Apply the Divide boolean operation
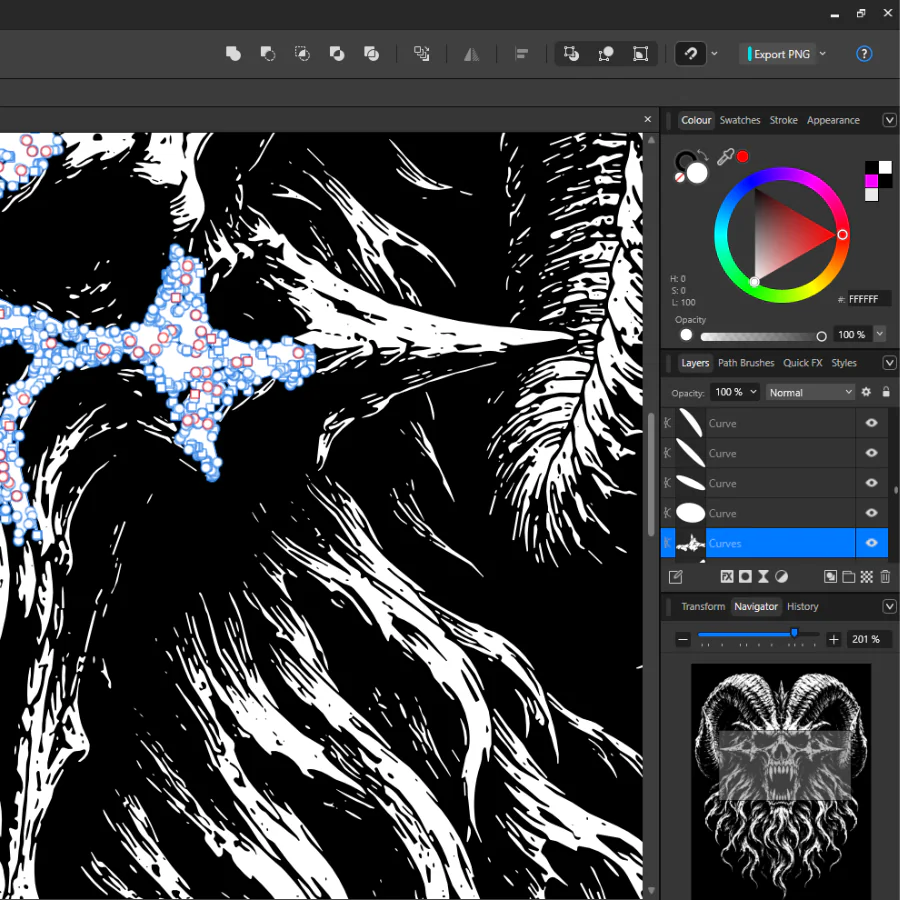900x900 pixels. [x=371, y=54]
